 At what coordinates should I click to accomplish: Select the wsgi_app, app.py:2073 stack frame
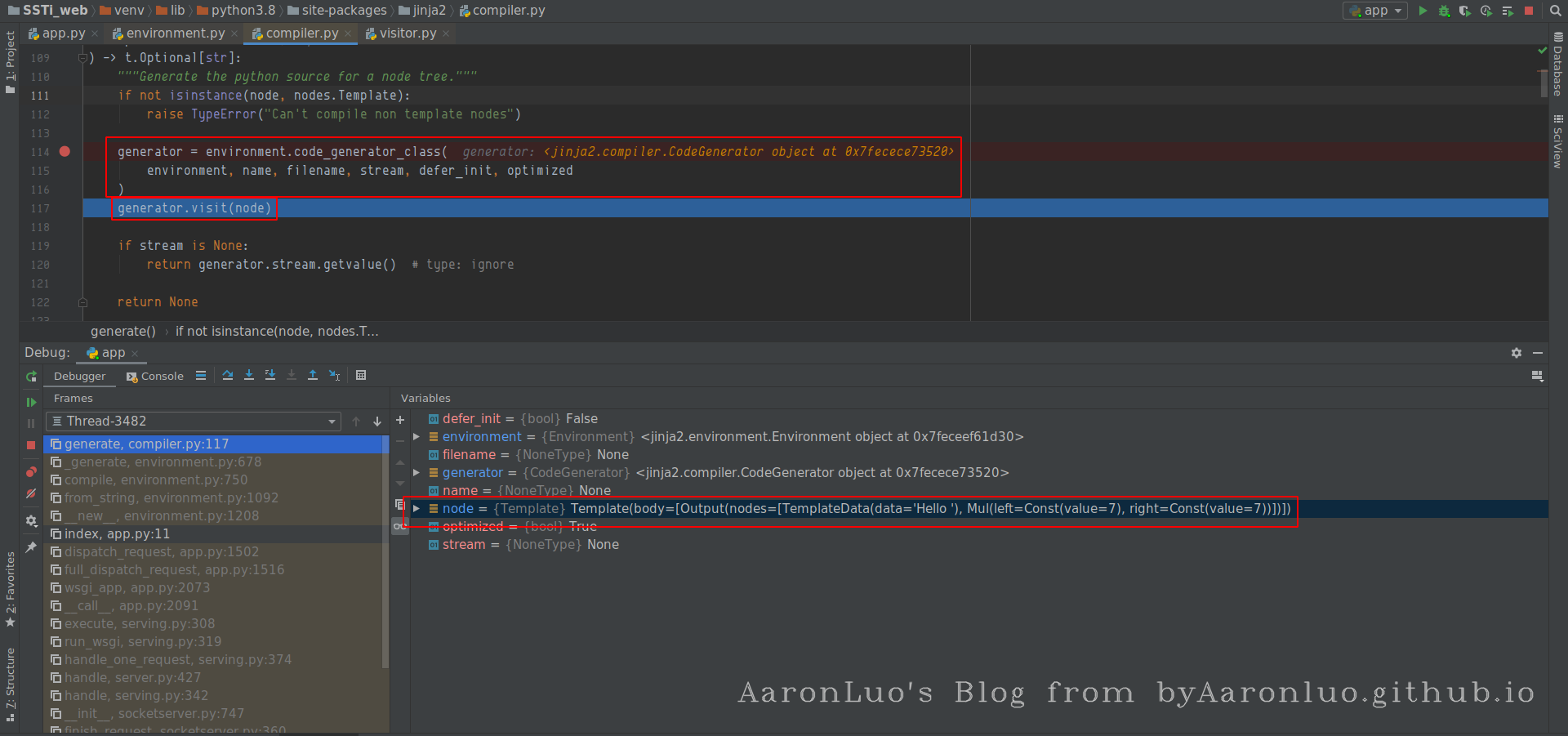point(212,588)
